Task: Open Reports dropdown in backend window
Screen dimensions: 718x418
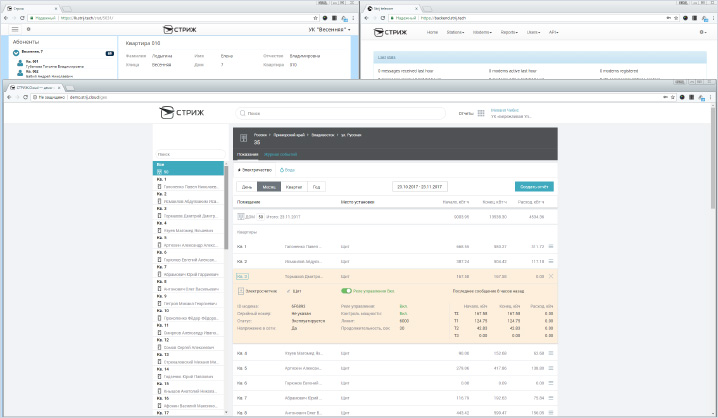Action: (509, 33)
